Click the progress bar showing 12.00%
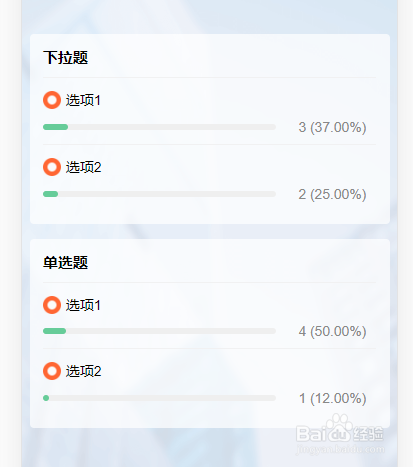The height and width of the screenshot is (467, 413). [159, 398]
